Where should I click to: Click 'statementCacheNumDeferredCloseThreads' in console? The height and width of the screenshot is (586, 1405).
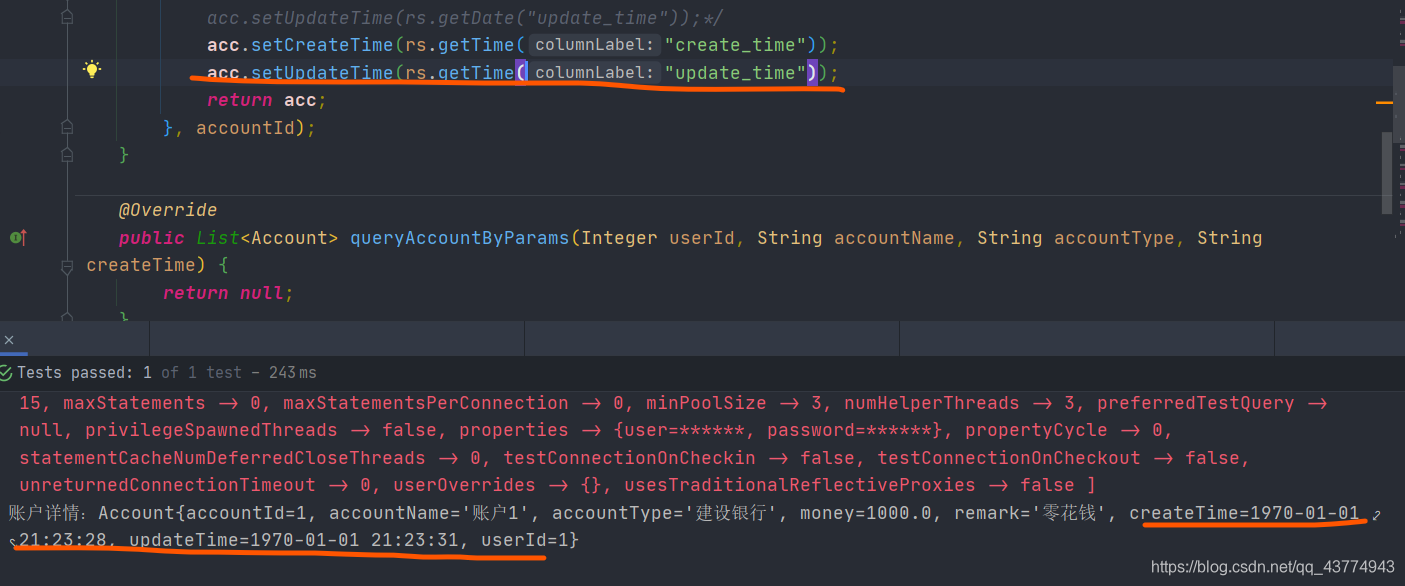pos(222,458)
